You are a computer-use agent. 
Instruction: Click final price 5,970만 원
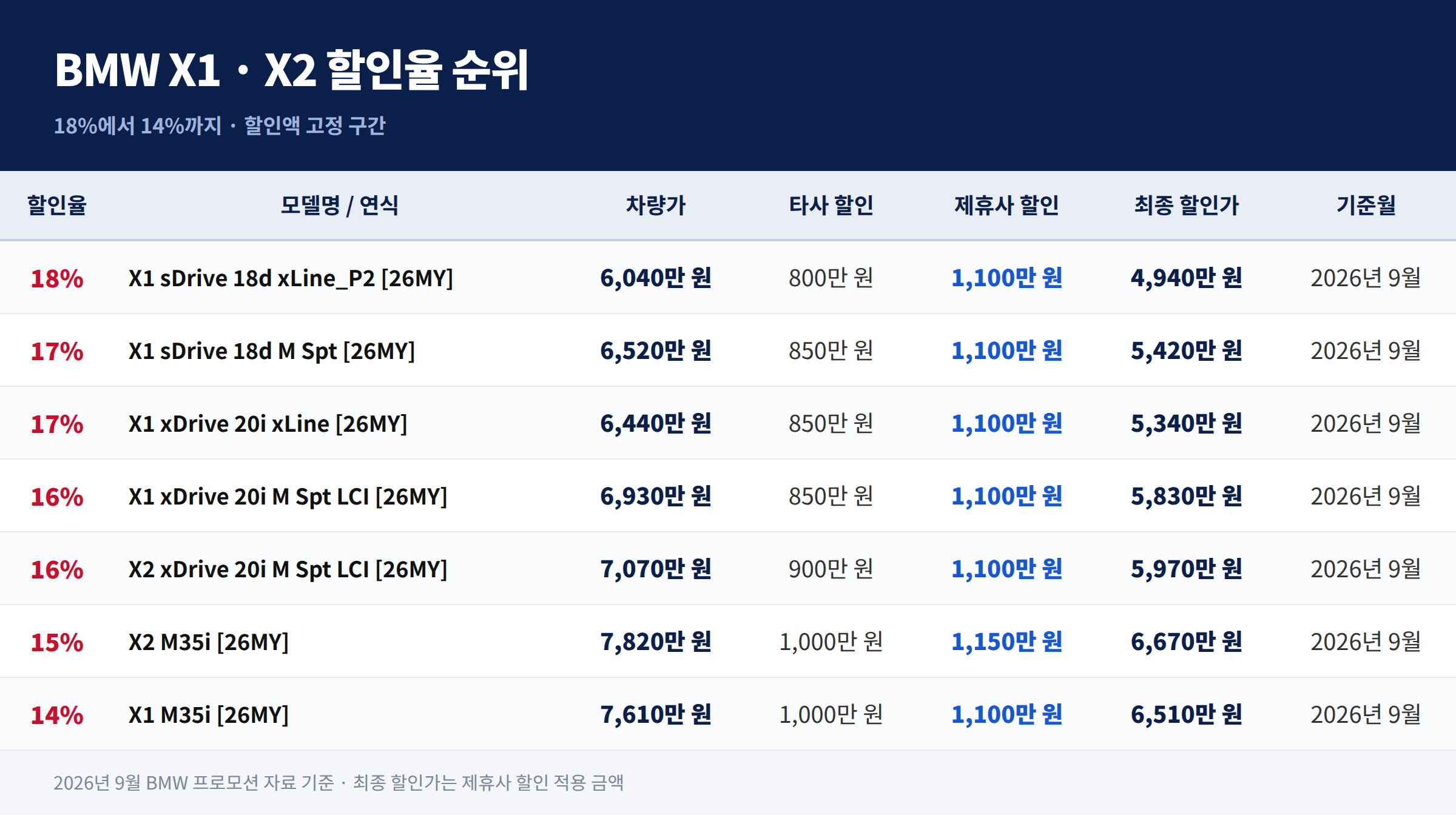click(x=1187, y=569)
